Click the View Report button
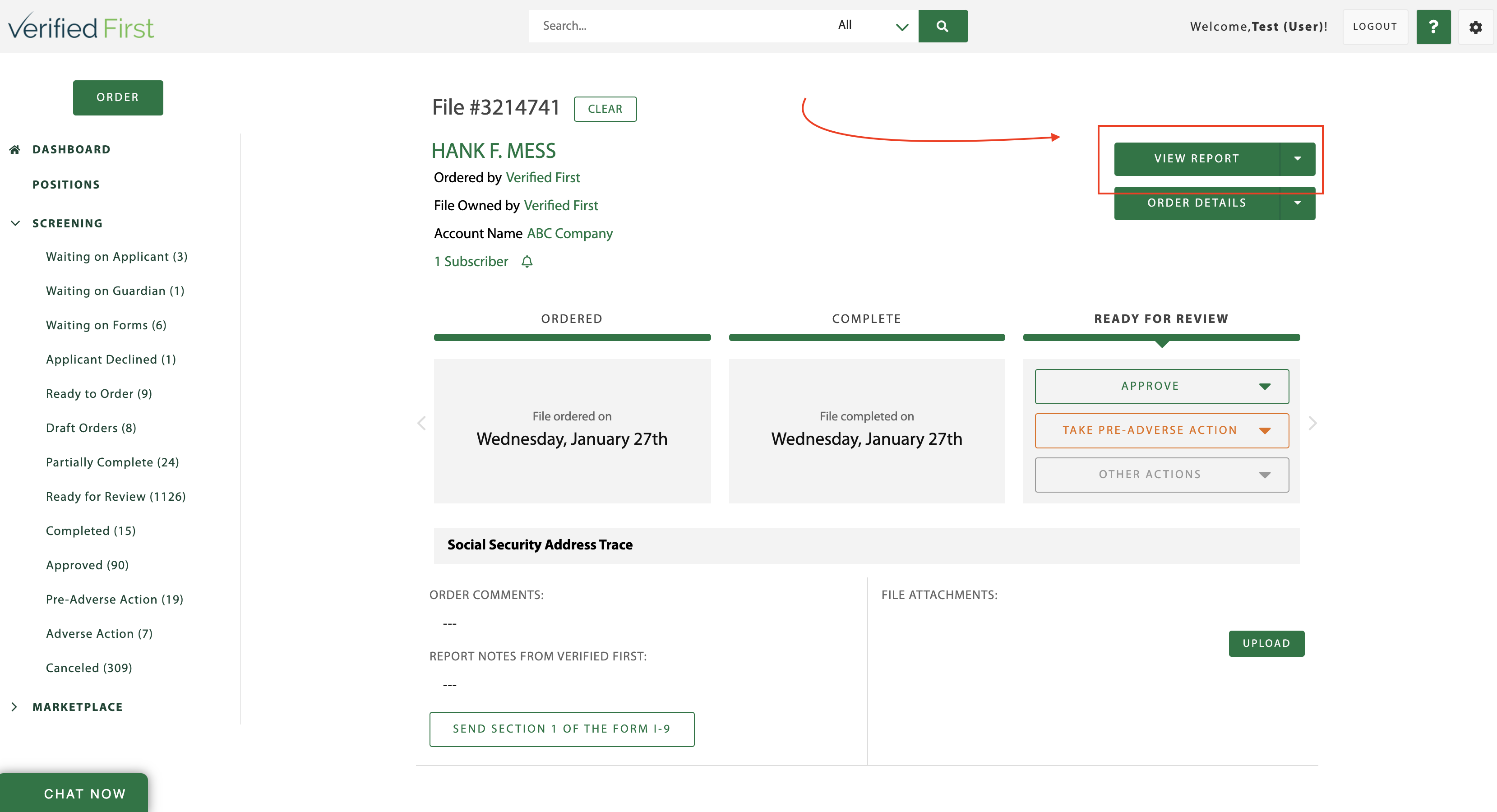This screenshot has width=1497, height=812. [x=1197, y=159]
